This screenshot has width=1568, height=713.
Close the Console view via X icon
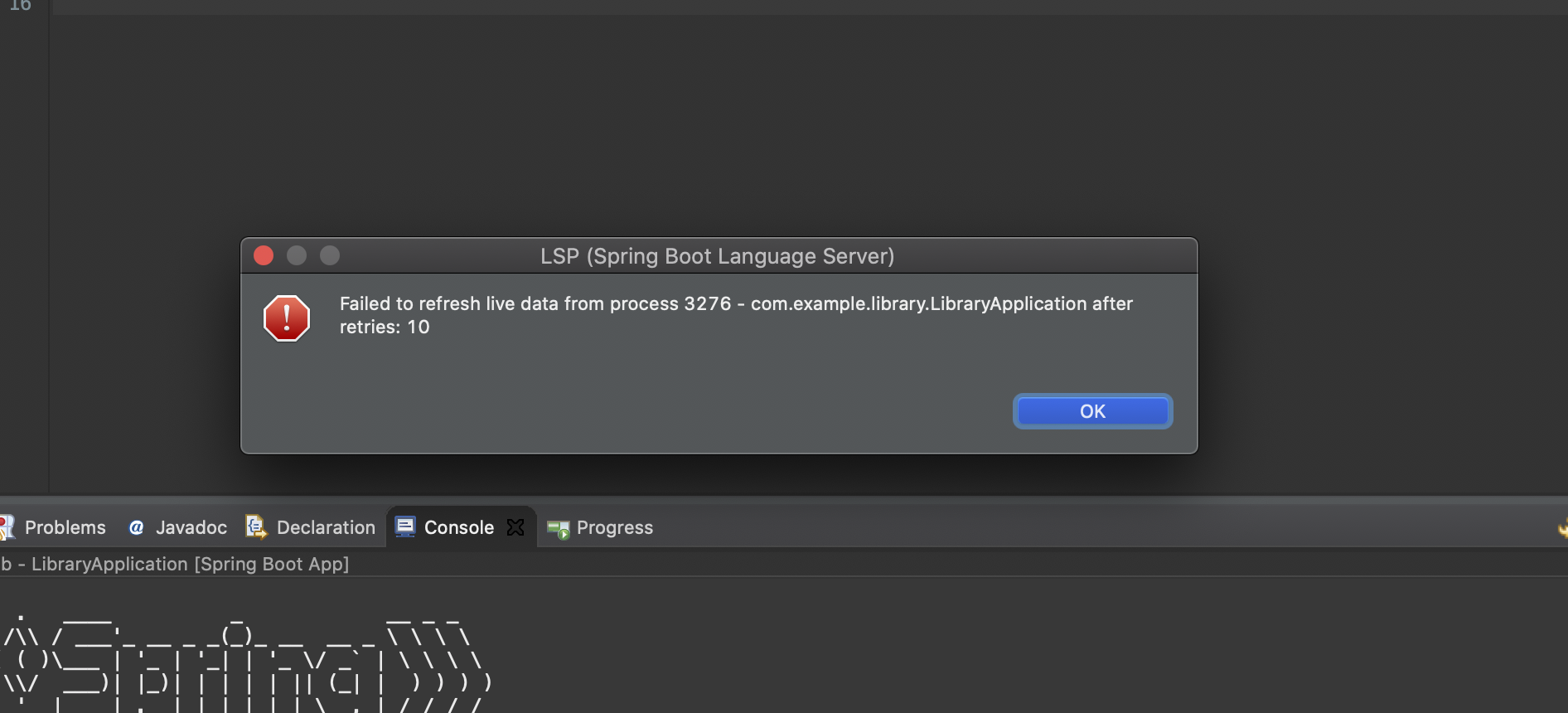pos(515,527)
